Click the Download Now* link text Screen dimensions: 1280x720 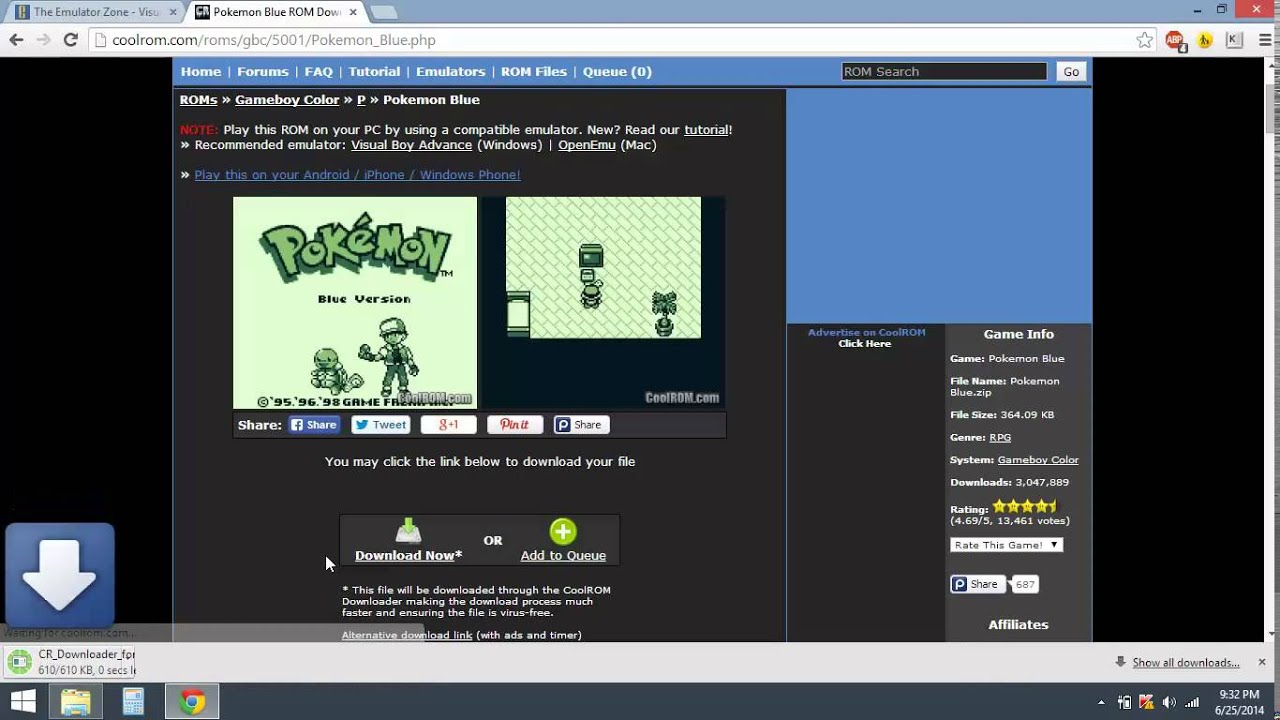408,556
